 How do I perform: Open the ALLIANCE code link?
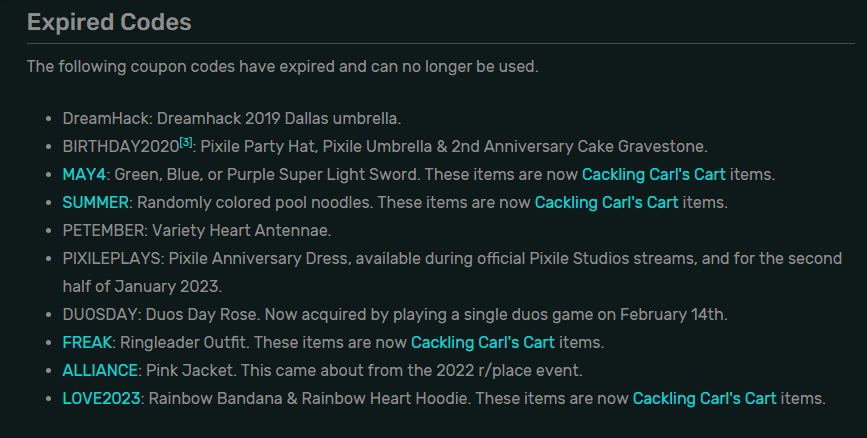(x=100, y=370)
